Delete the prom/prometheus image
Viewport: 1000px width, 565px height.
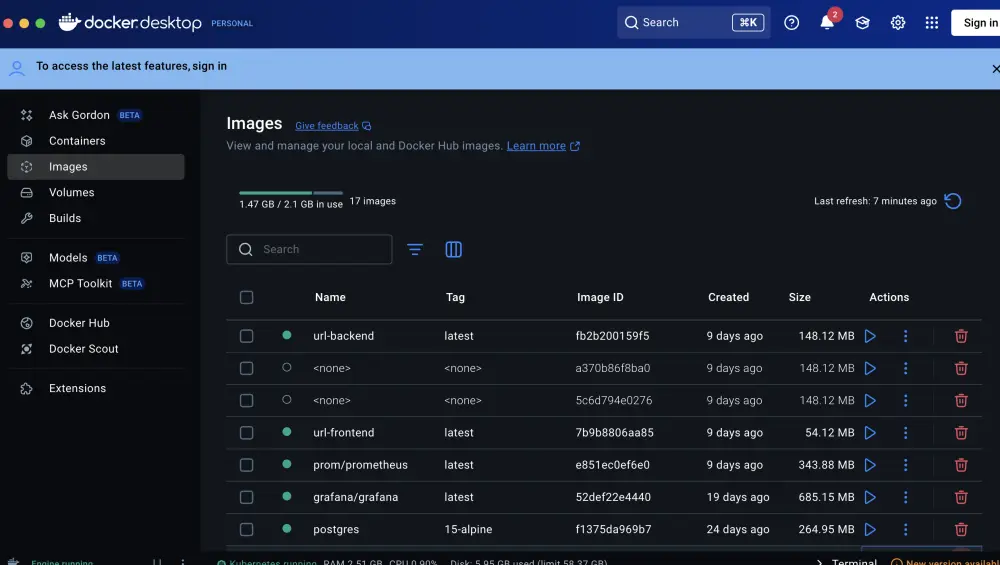(961, 465)
